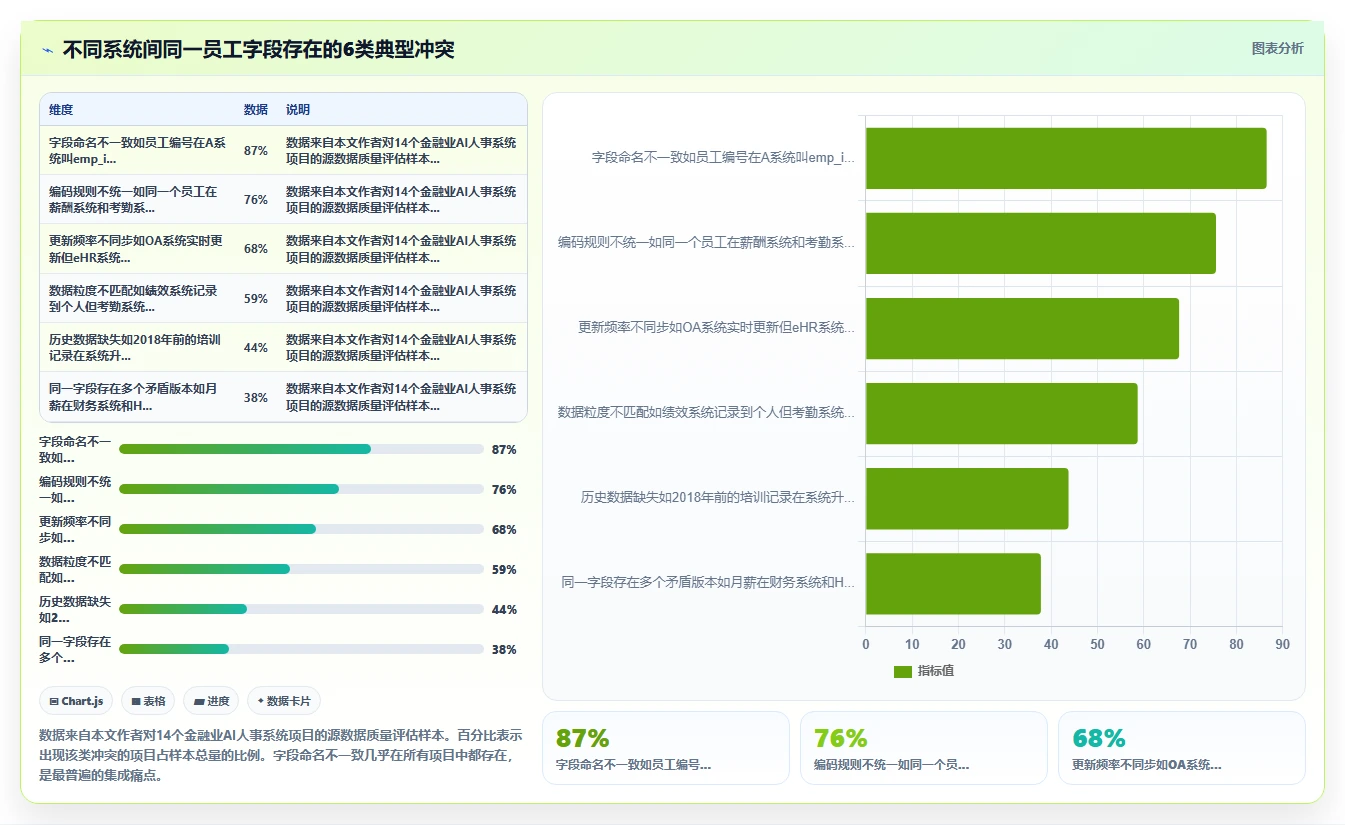Click the progress label 历史数据缺失如2...

75,609
